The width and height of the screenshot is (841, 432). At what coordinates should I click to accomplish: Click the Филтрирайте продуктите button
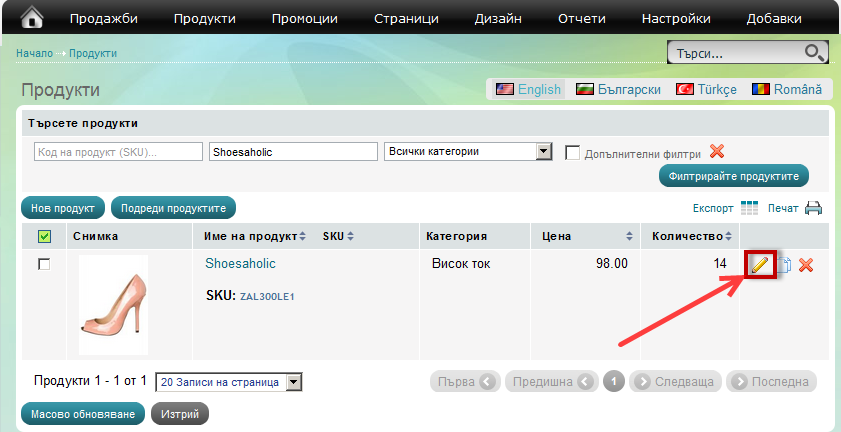tap(733, 175)
